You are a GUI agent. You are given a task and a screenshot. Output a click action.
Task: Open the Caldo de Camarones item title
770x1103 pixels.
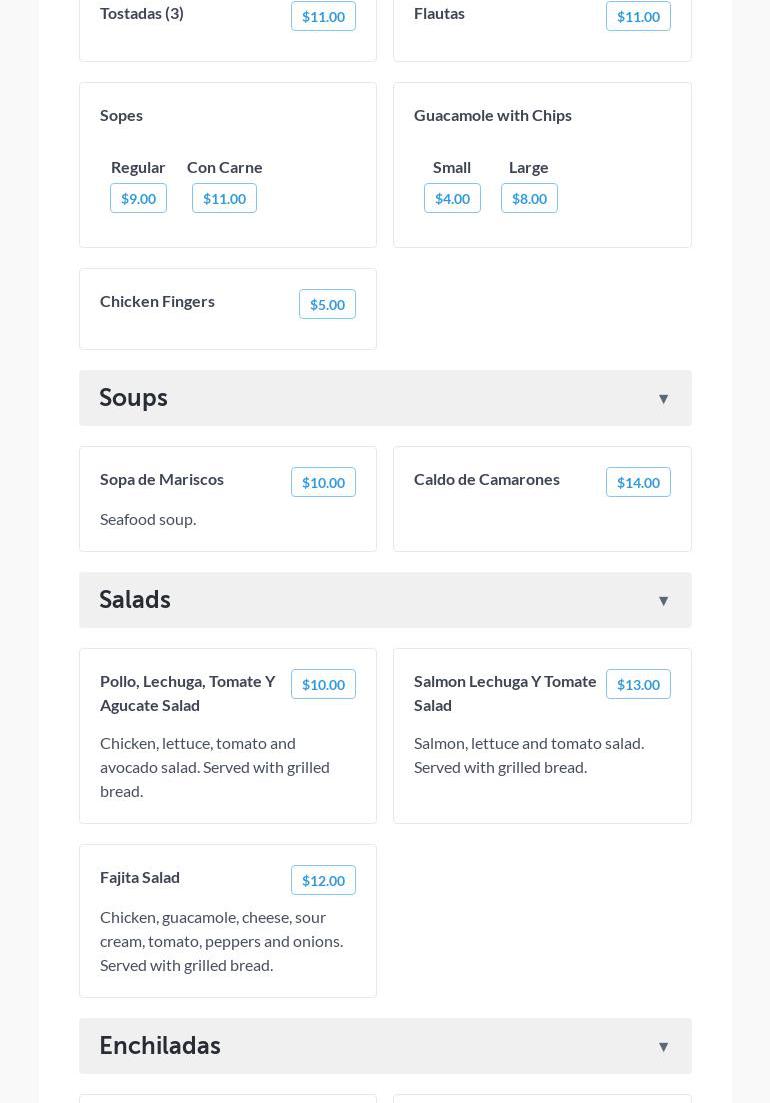[487, 479]
